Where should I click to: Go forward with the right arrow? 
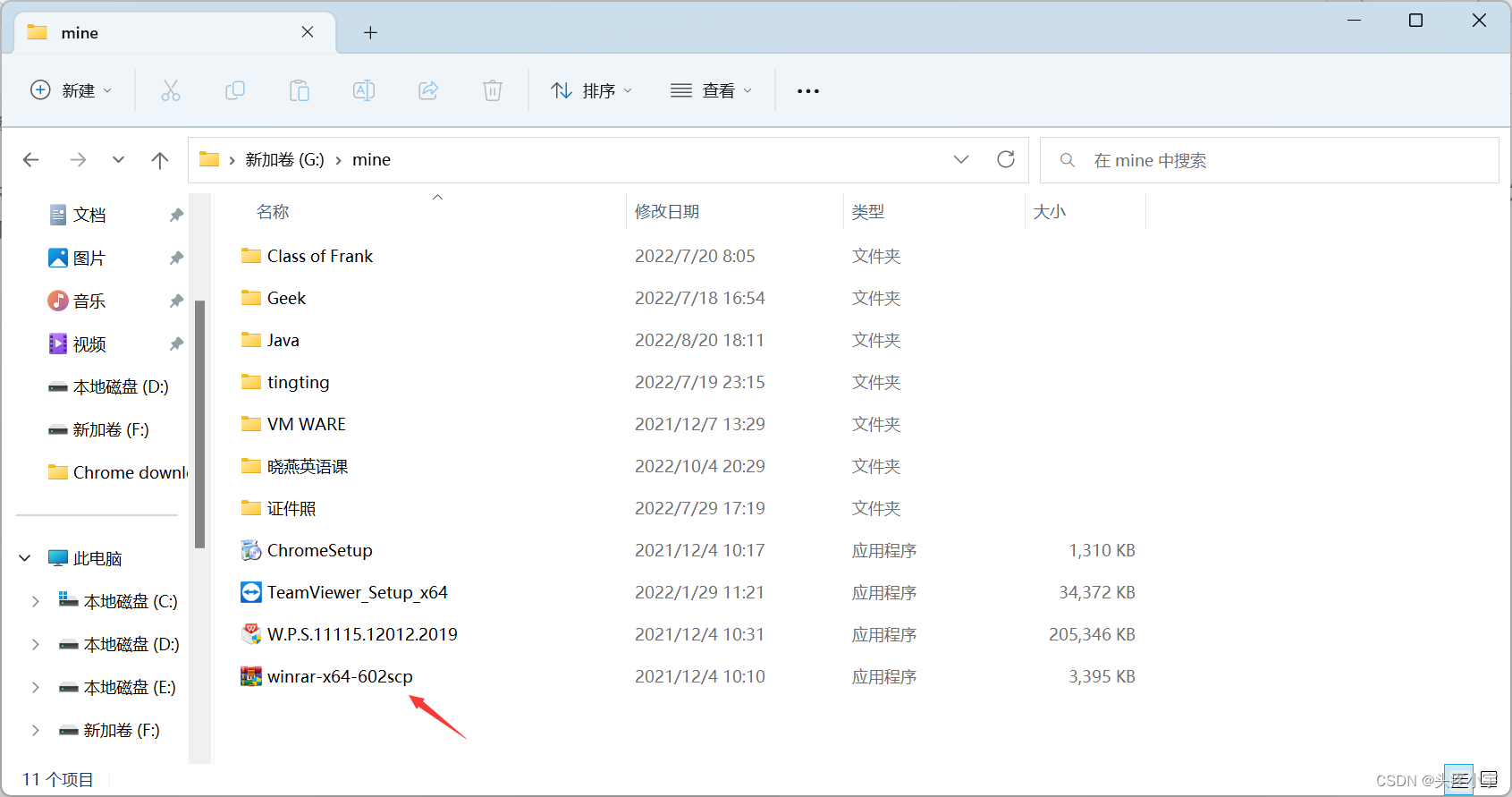(79, 160)
